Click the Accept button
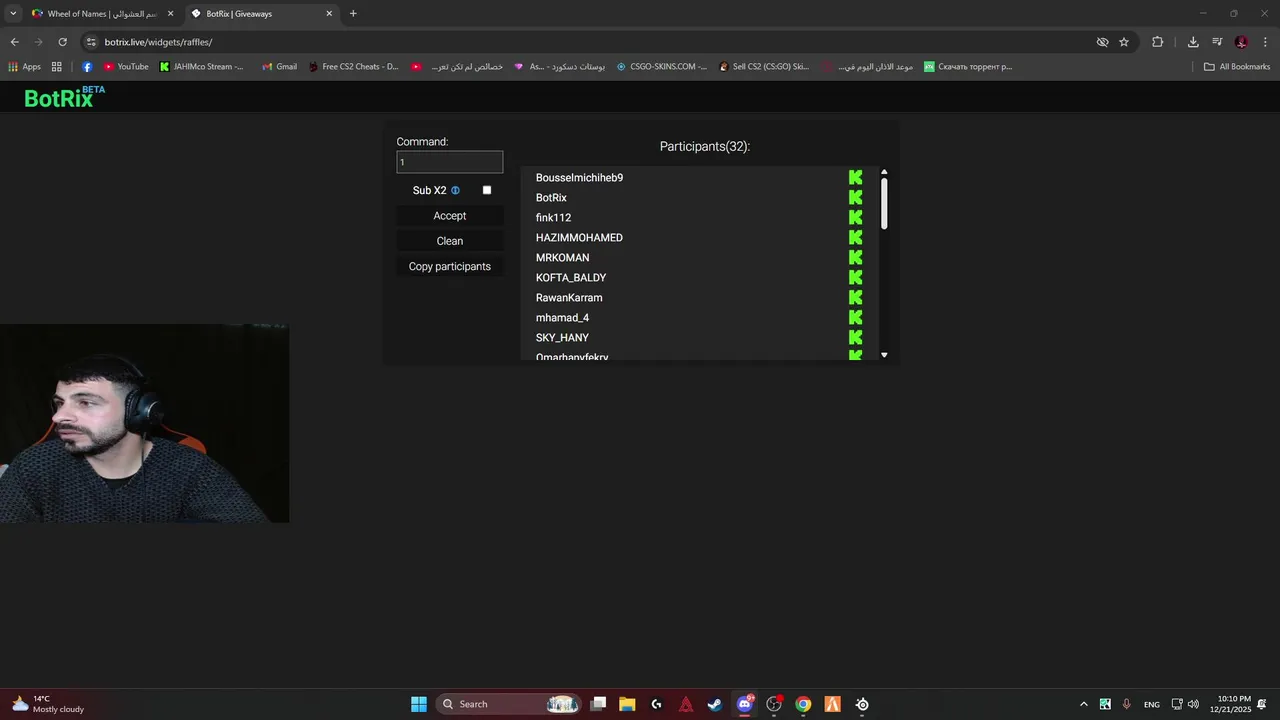 [450, 216]
